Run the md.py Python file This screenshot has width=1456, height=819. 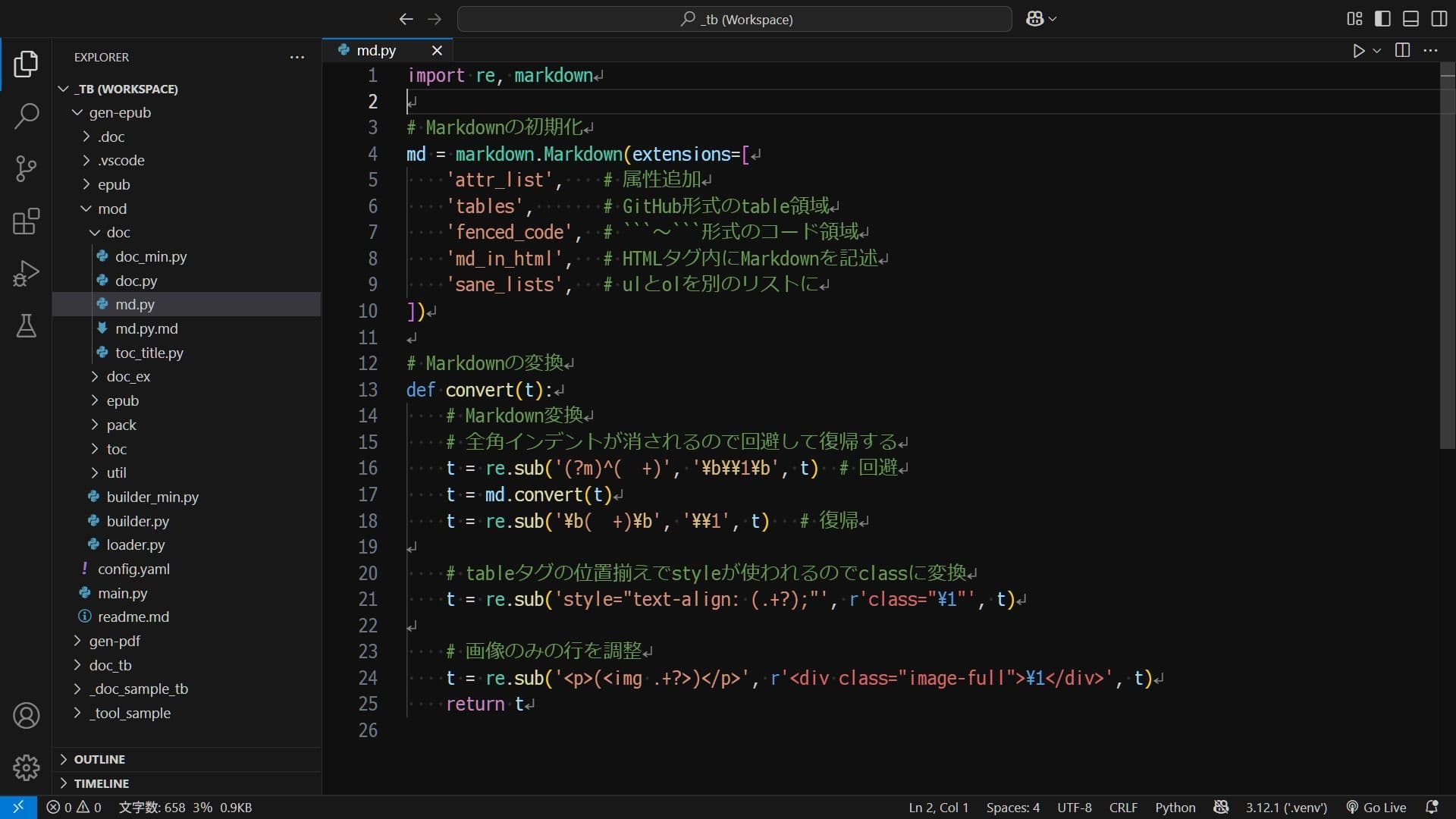[1358, 51]
